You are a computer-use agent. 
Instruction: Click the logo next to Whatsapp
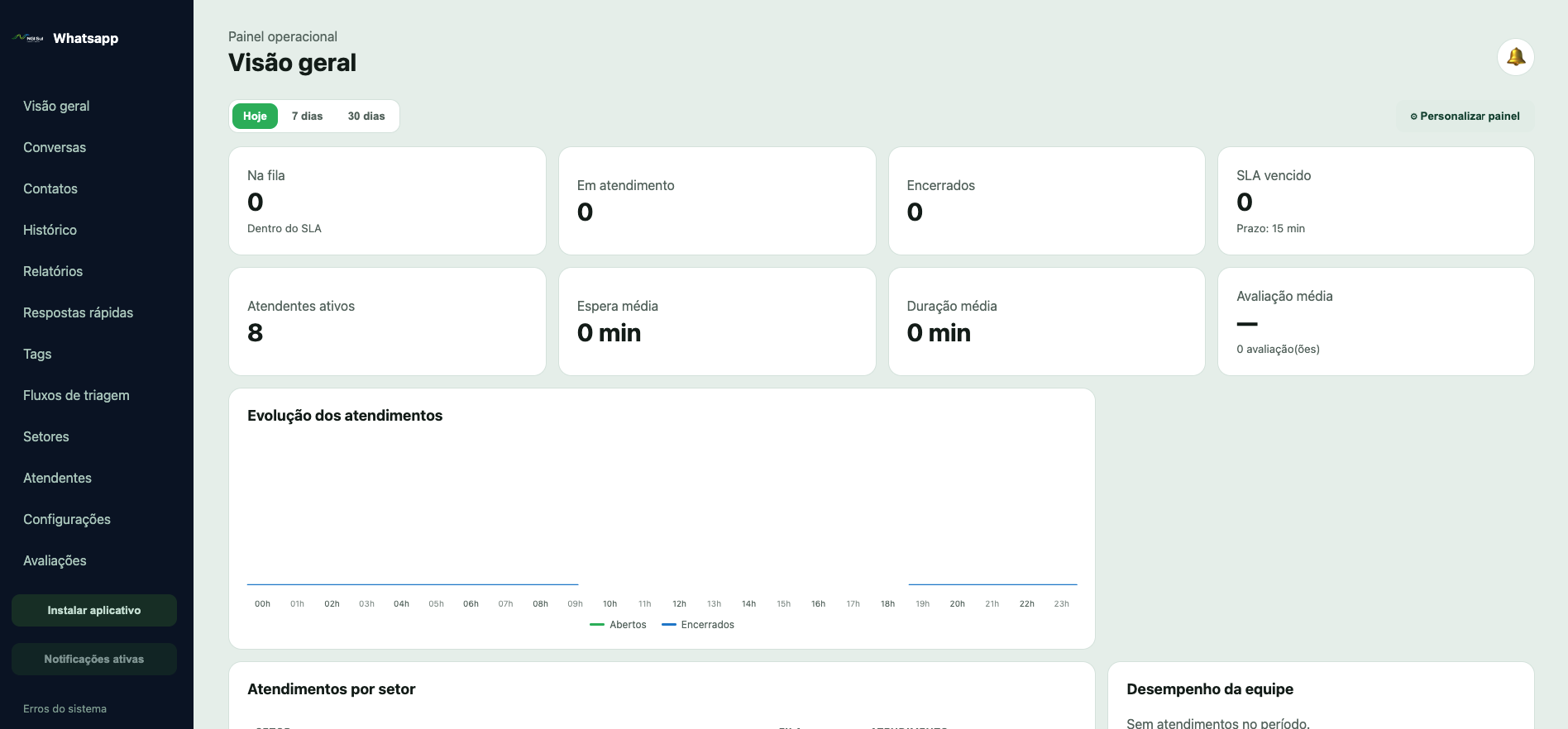[28, 38]
